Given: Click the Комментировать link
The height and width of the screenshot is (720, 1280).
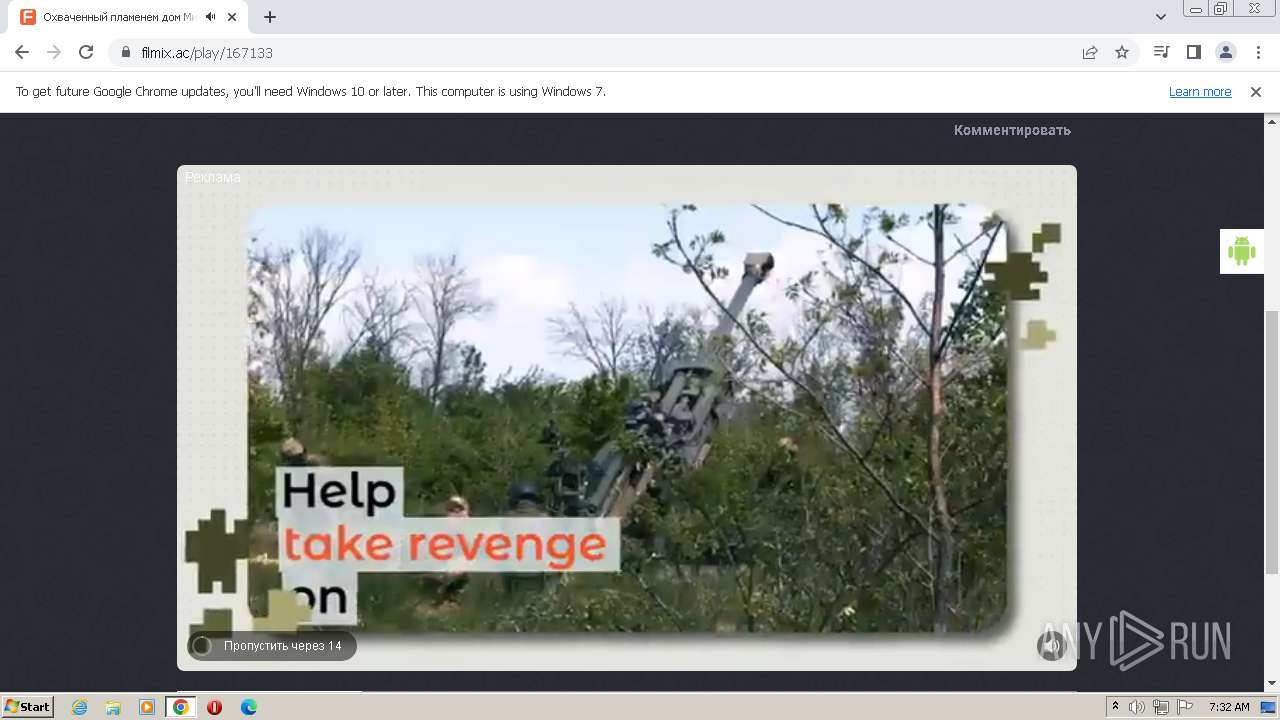Looking at the screenshot, I should [1012, 130].
